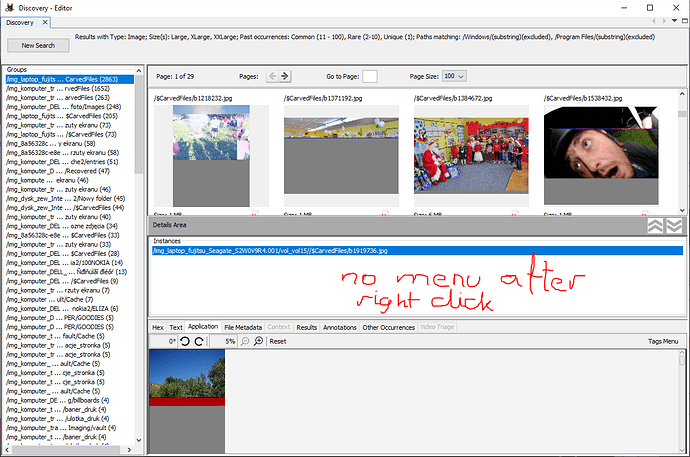Viewport: 690px width, 457px height.
Task: Collapse details area with up double-arrow
Action: (x=655, y=225)
